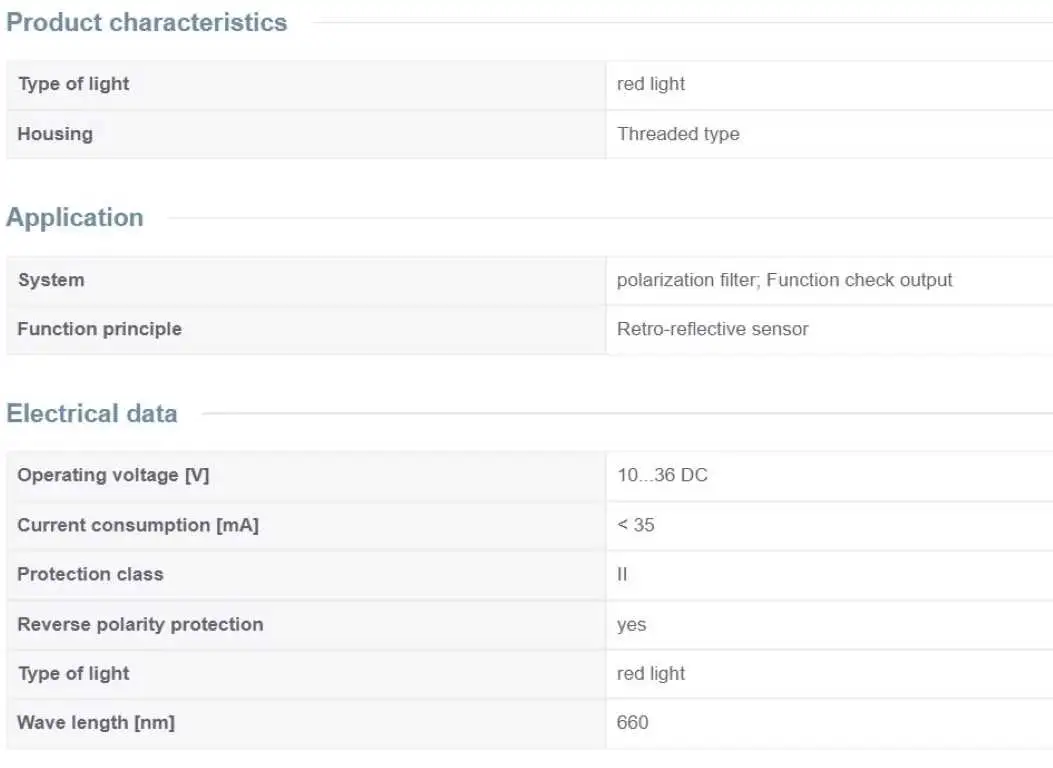
Task: Click the Threaded type value
Action: click(678, 134)
